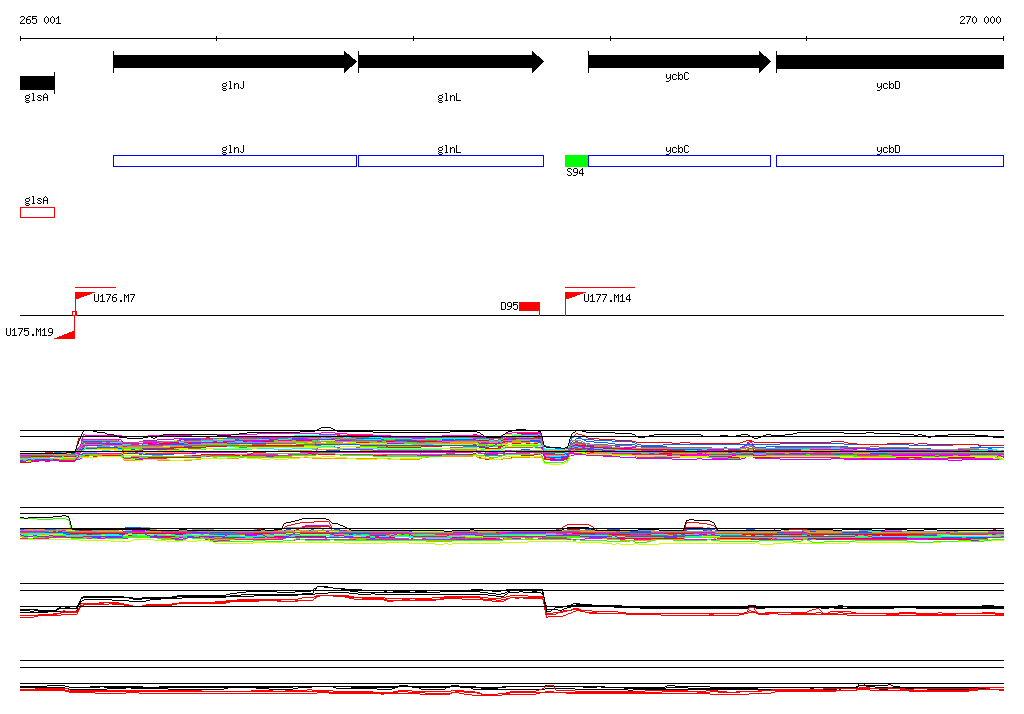Viewport: 1024px width, 714px height.
Task: Click the U177.M14 label text
Action: pyautogui.click(x=607, y=298)
